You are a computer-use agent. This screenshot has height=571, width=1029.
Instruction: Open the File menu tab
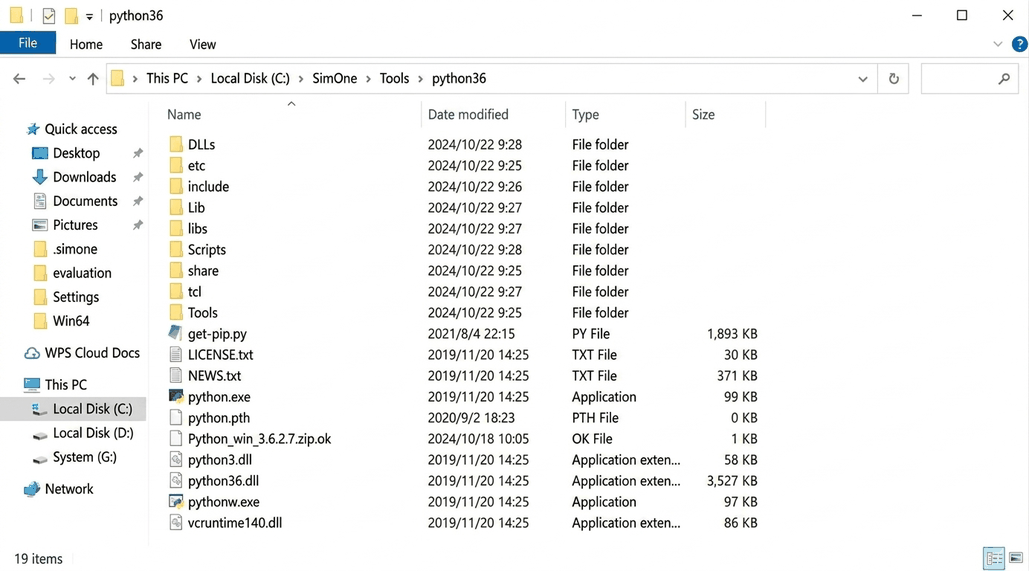[x=28, y=43]
